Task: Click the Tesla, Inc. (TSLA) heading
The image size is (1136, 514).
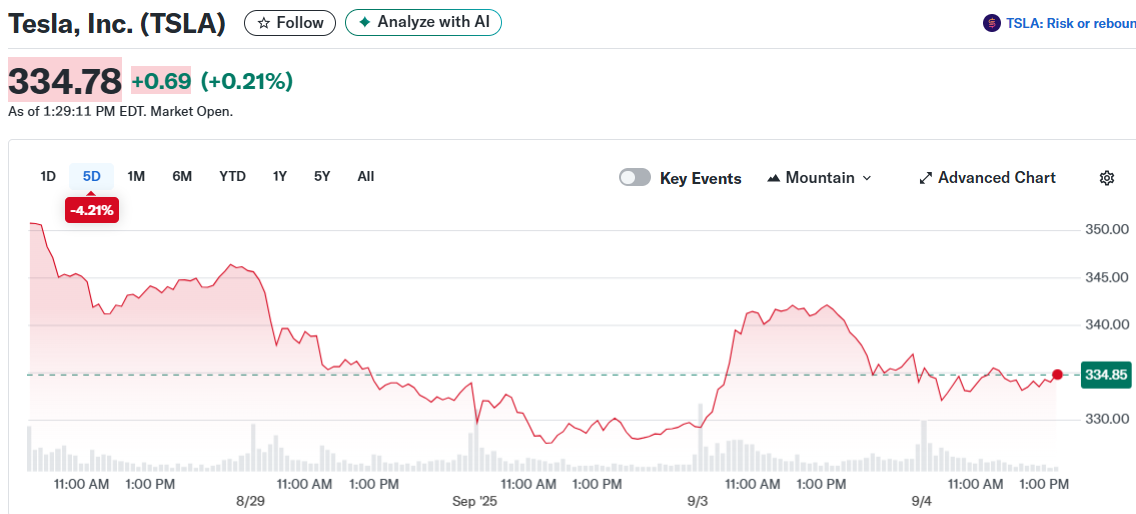Action: click(117, 23)
